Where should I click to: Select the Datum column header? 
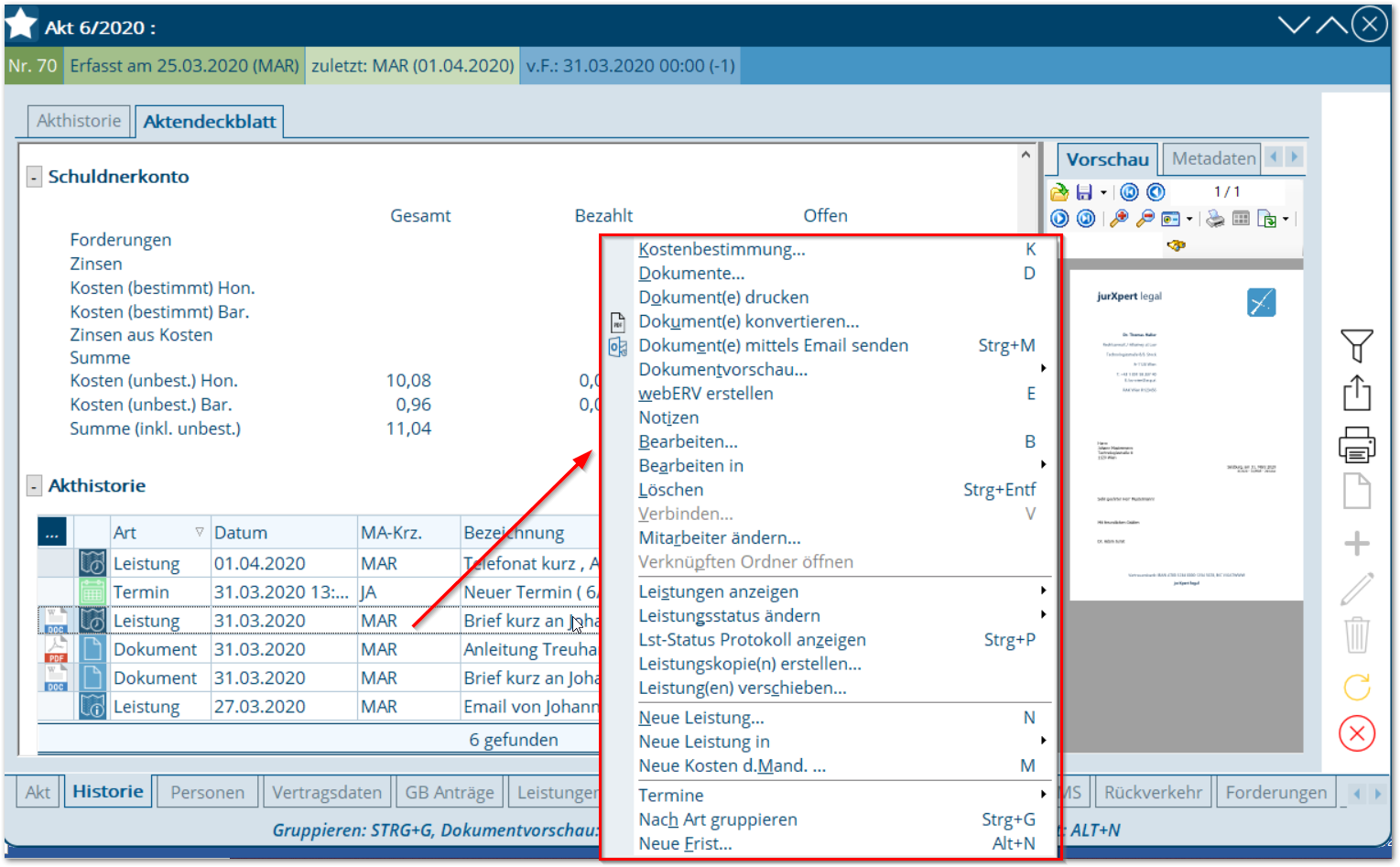[284, 532]
